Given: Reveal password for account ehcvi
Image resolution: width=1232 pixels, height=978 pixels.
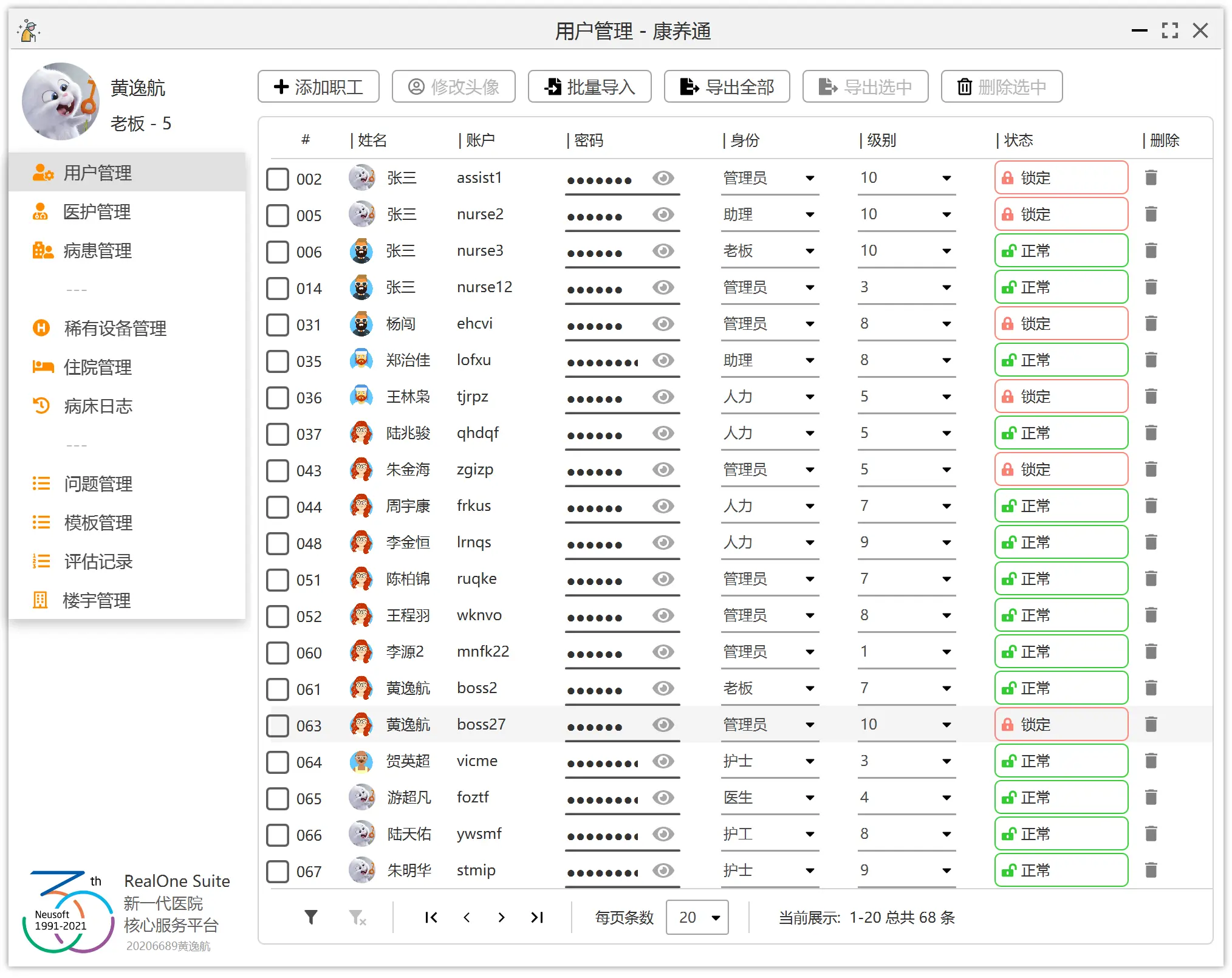Looking at the screenshot, I should 663,324.
